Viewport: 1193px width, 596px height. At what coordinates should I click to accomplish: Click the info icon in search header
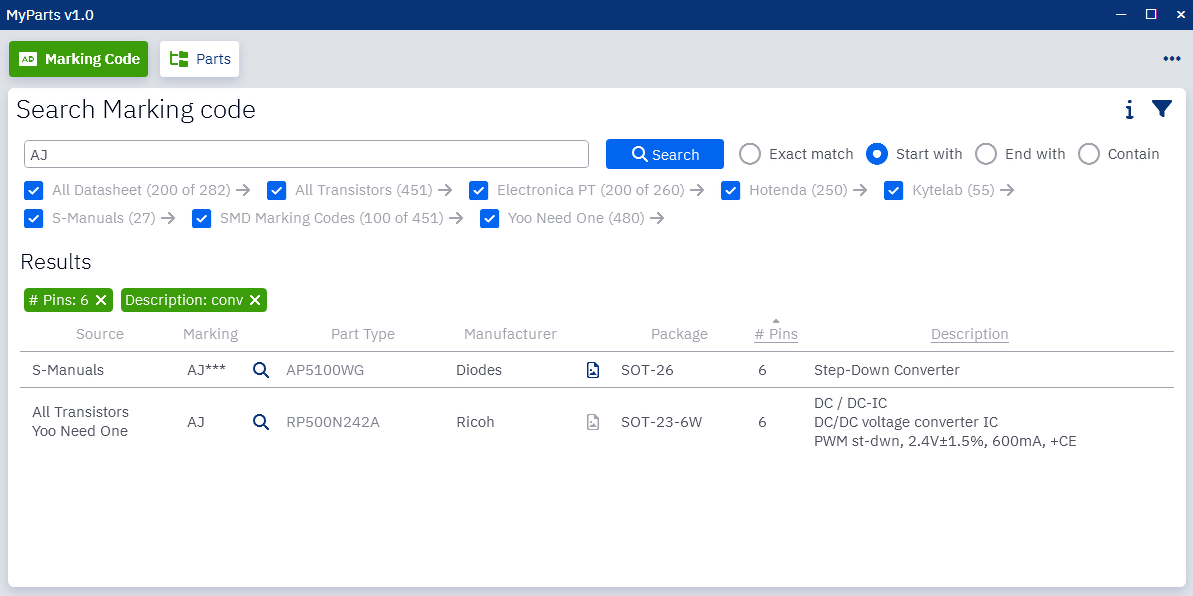pos(1129,110)
